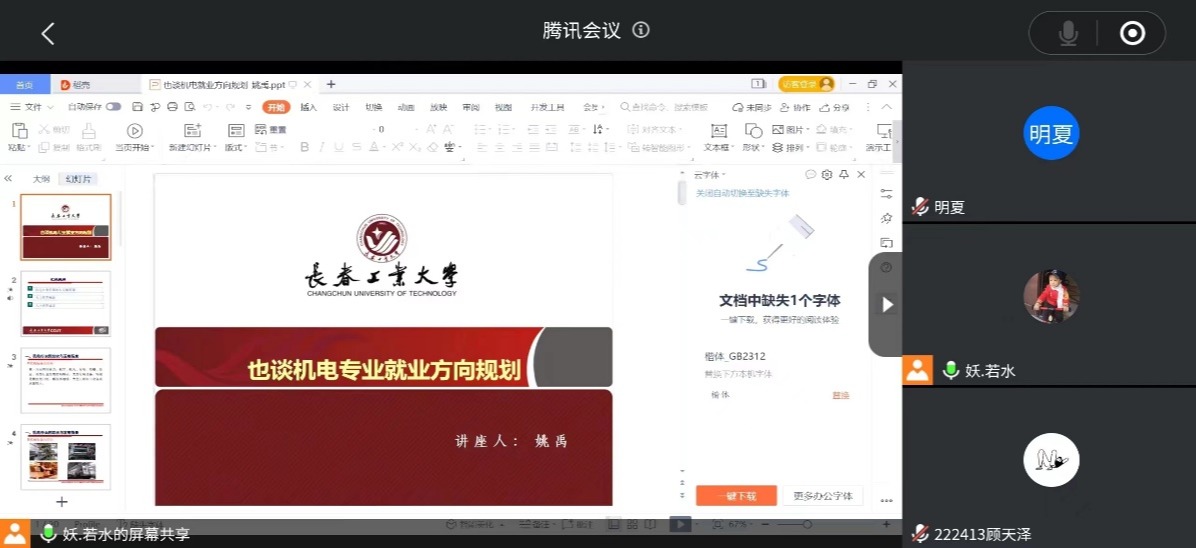Image resolution: width=1196 pixels, height=548 pixels.
Task: Click the orange one-click download (一键下载) button
Action: pyautogui.click(x=735, y=496)
